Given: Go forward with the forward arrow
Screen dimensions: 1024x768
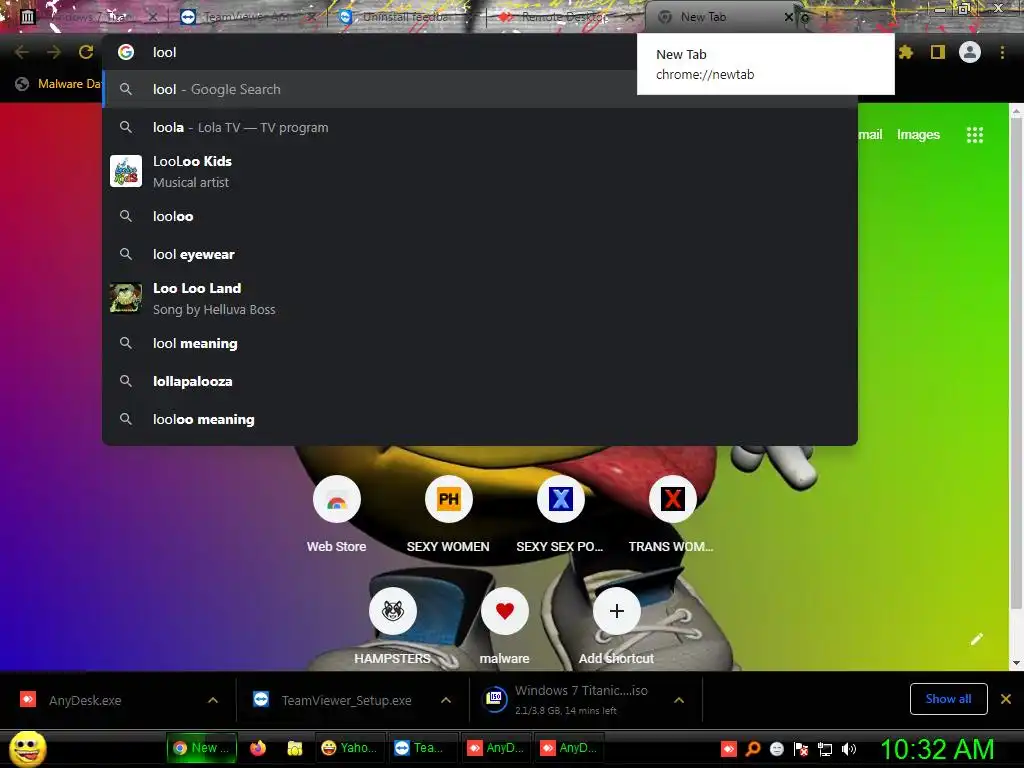Looking at the screenshot, I should [x=54, y=52].
